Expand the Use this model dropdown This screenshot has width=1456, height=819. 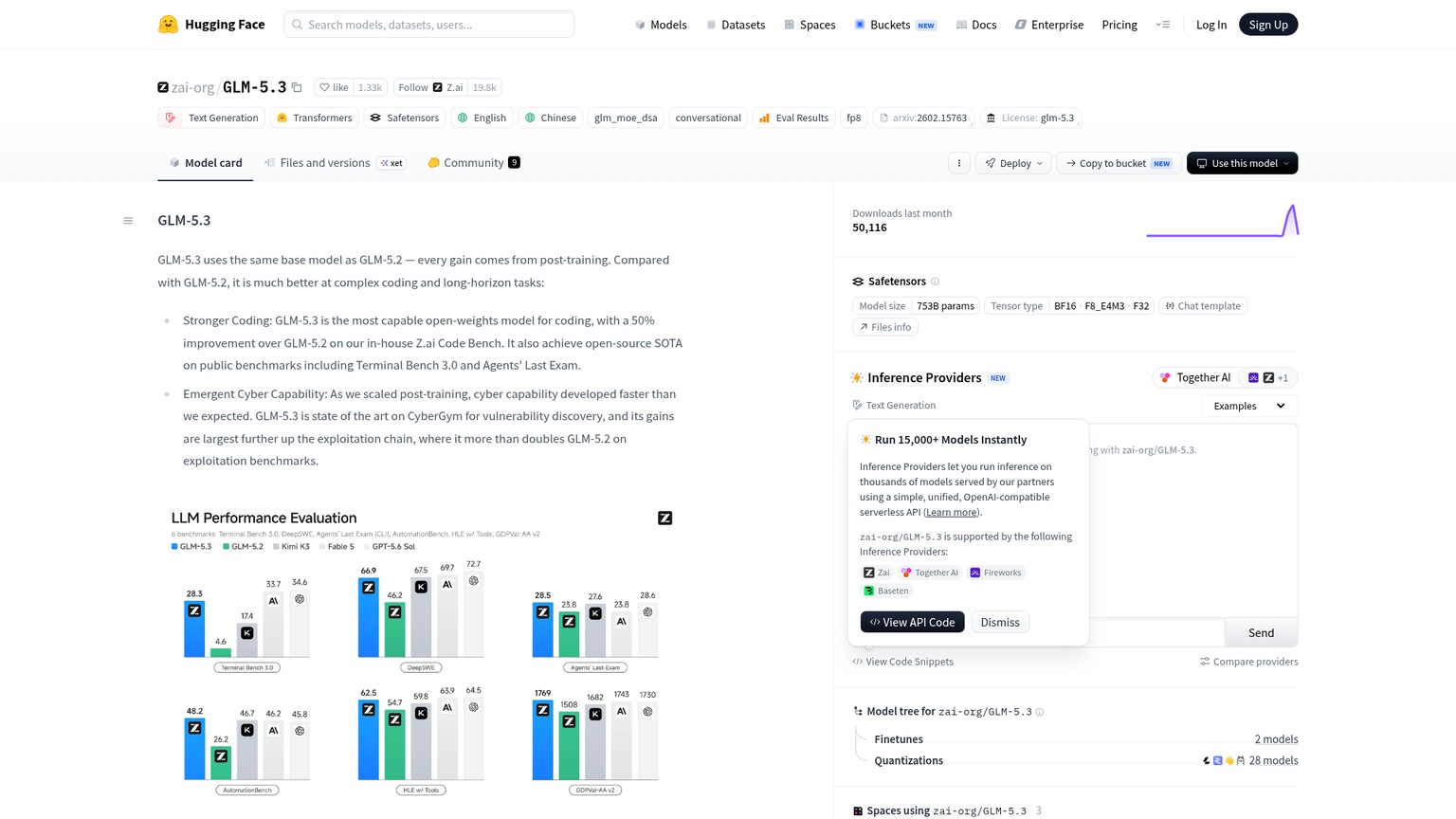click(1242, 163)
